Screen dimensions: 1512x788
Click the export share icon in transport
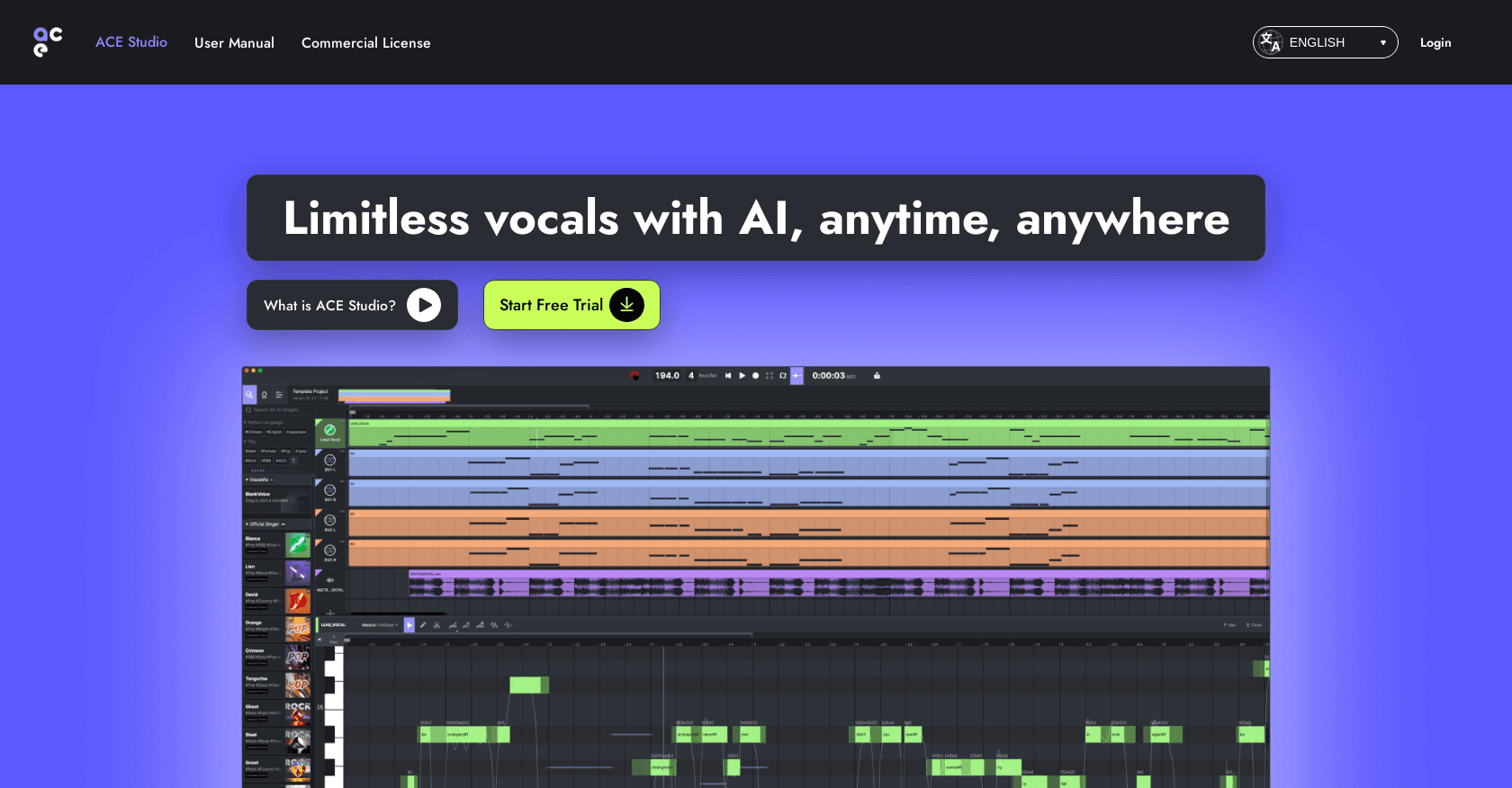(877, 375)
